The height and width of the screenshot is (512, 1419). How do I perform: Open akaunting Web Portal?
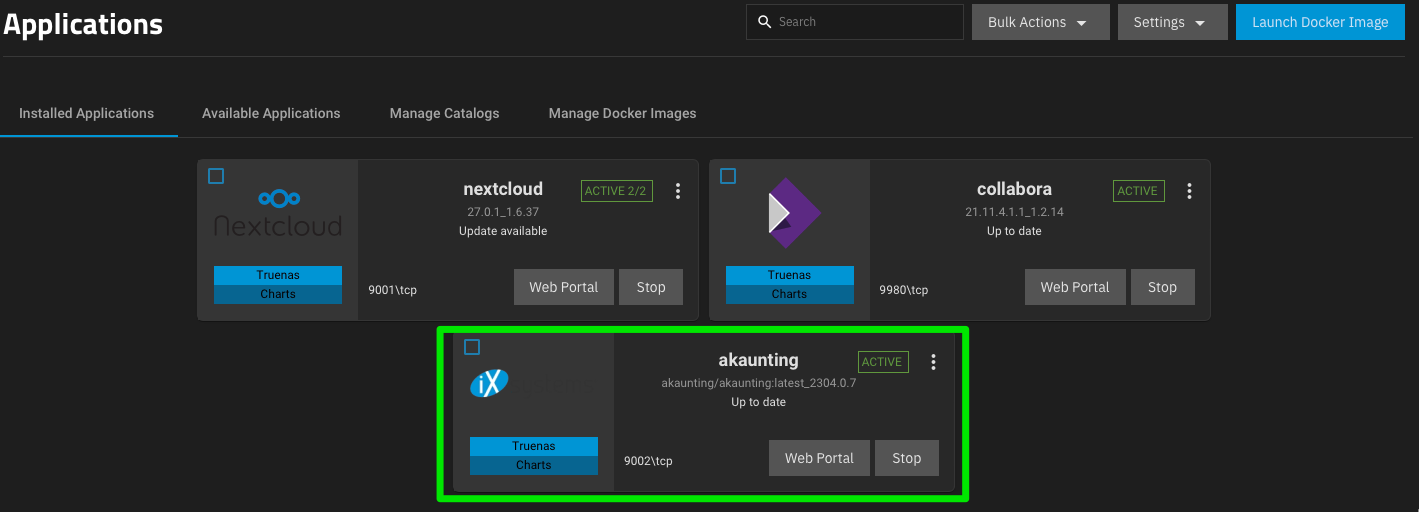819,458
